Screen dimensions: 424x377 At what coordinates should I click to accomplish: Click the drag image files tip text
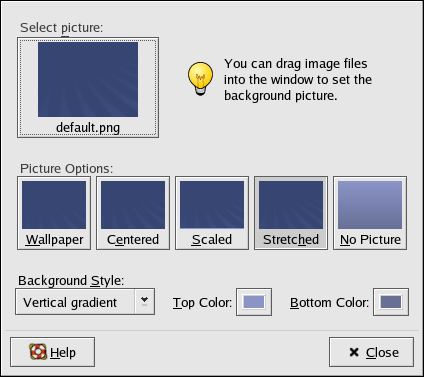tap(298, 79)
